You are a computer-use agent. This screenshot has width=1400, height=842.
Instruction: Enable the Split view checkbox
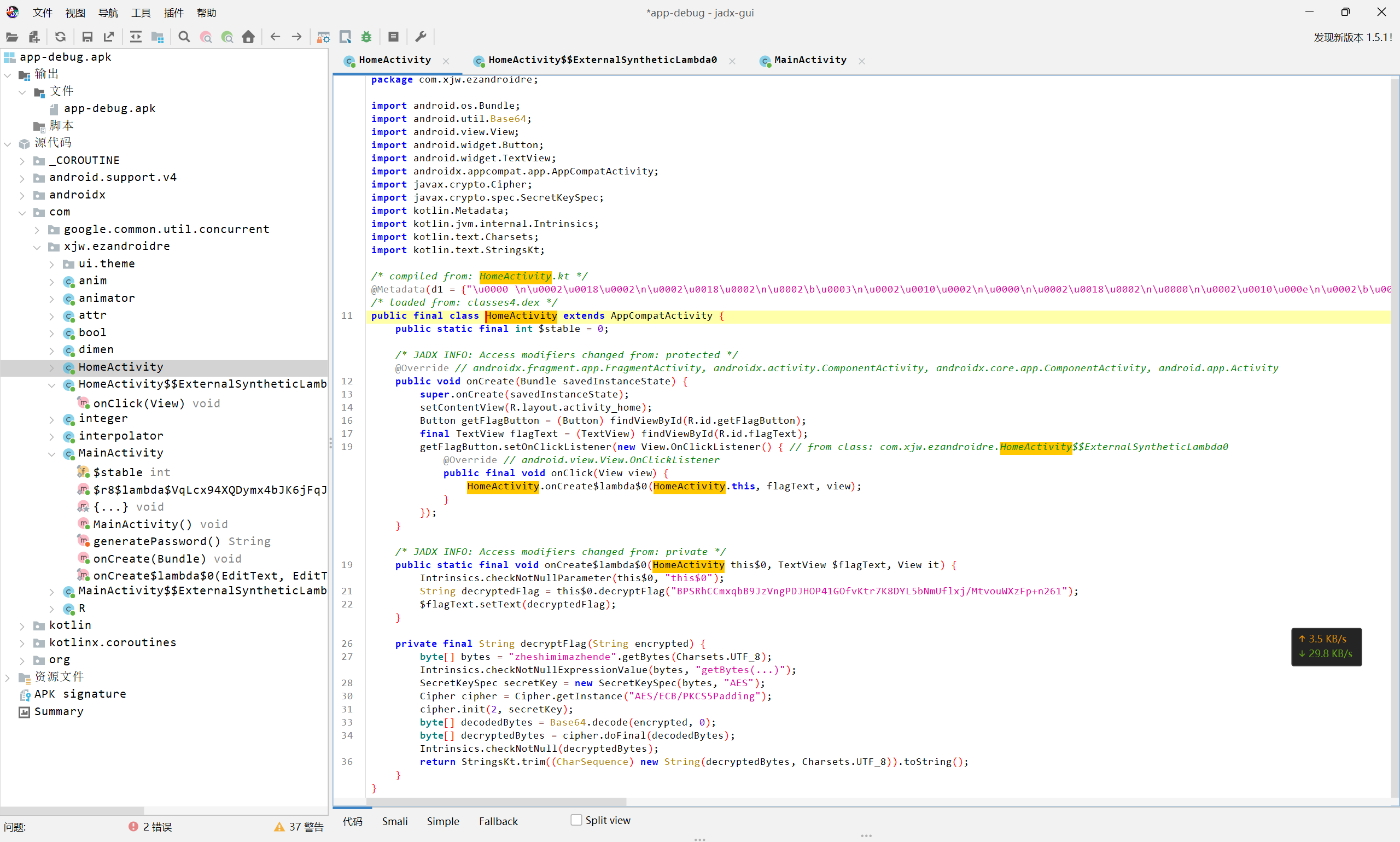576,820
